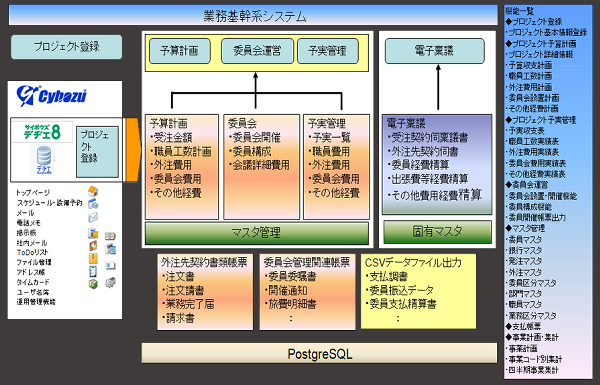Open the clipboard checklist icon
600x385 pixels.
pos(93,271)
